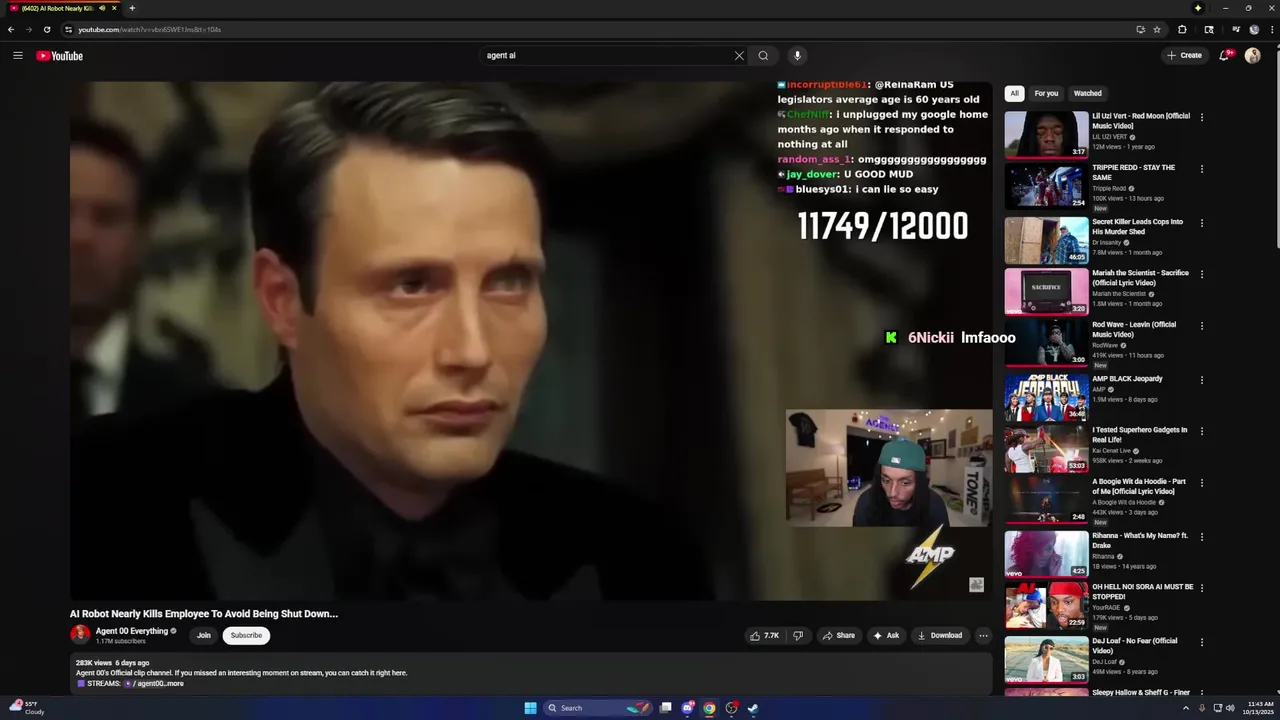Open browser extensions puzzle icon
Screen dimensions: 1280x720
(x=1182, y=29)
